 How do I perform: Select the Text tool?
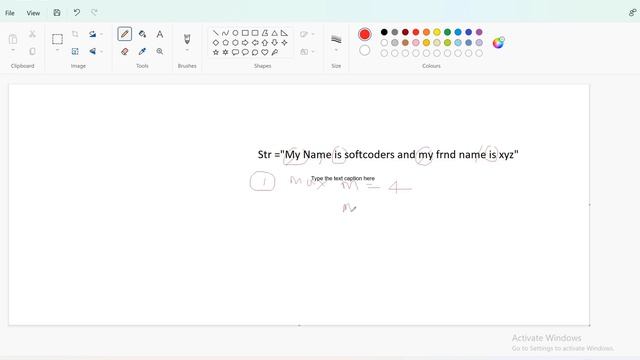tap(160, 34)
